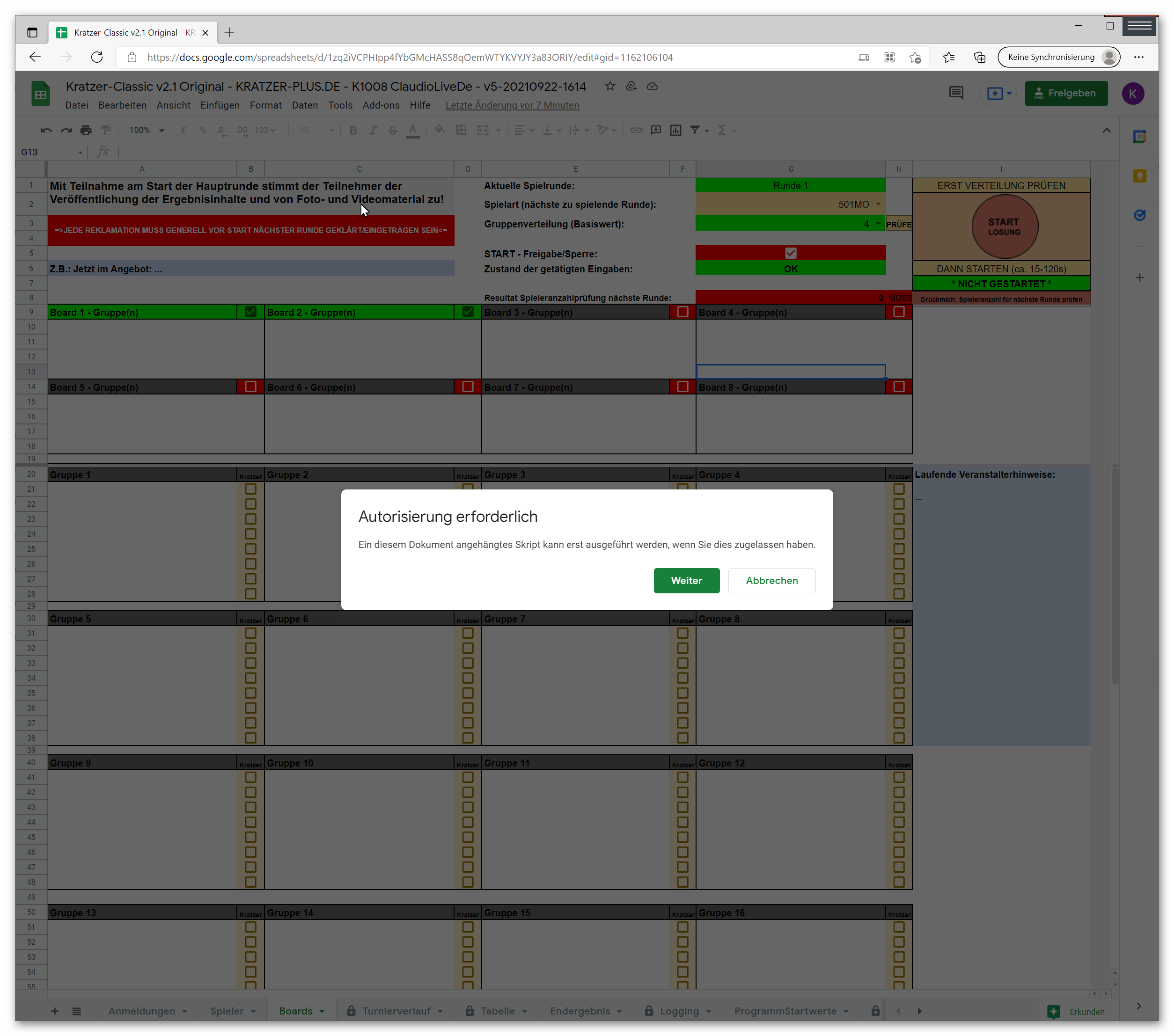The image size is (1174, 1036).
Task: Open comment history speech-bubble icon
Action: click(956, 93)
